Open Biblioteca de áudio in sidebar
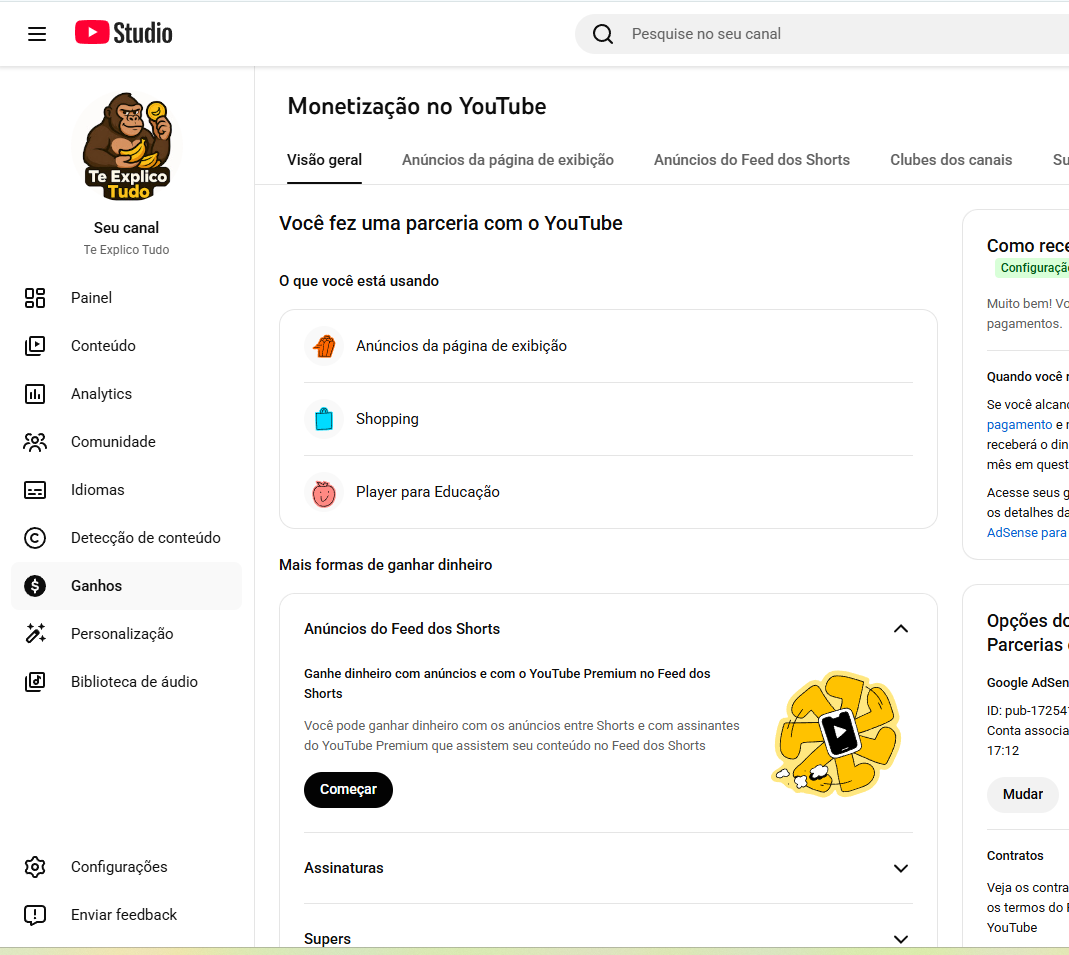This screenshot has width=1069, height=955. [126, 682]
